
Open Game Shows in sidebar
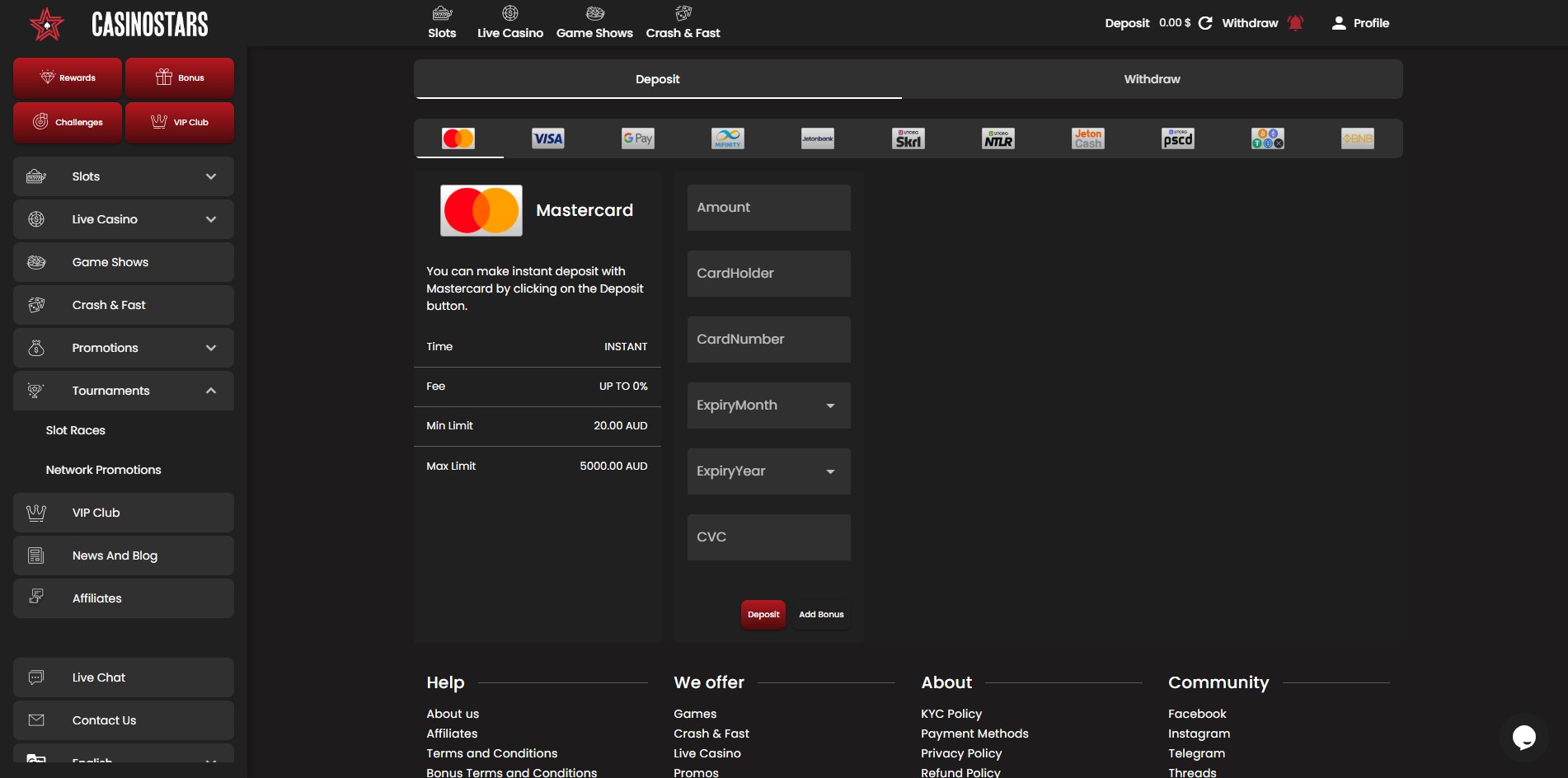(124, 262)
